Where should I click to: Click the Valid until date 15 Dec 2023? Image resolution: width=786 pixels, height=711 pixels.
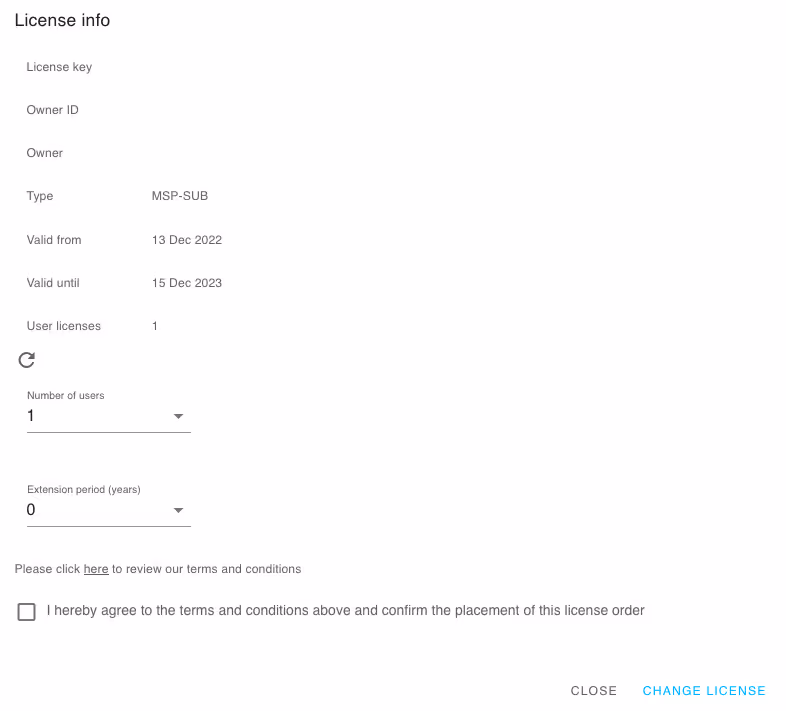point(187,283)
